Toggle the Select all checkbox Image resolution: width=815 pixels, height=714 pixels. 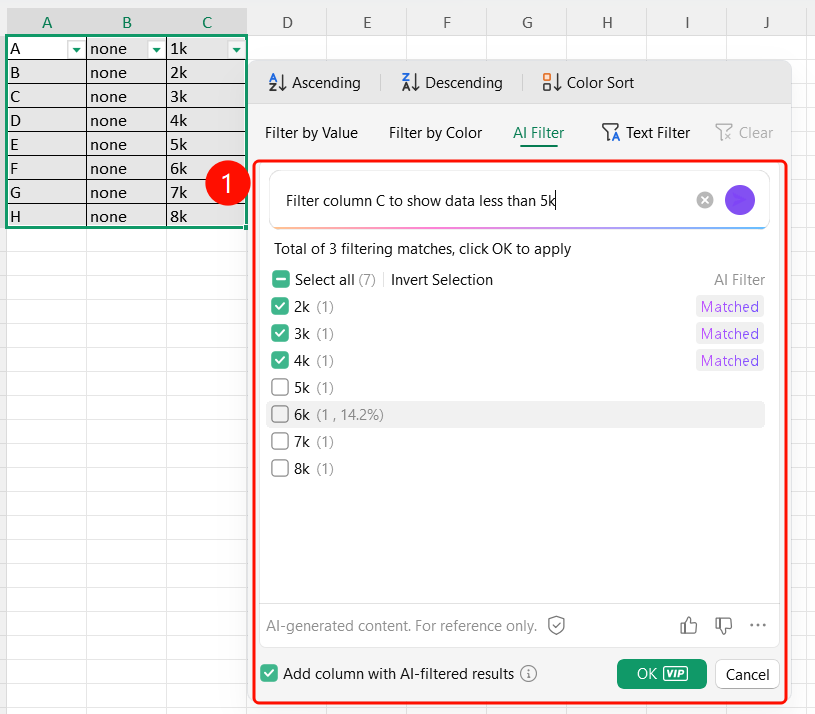coord(280,280)
